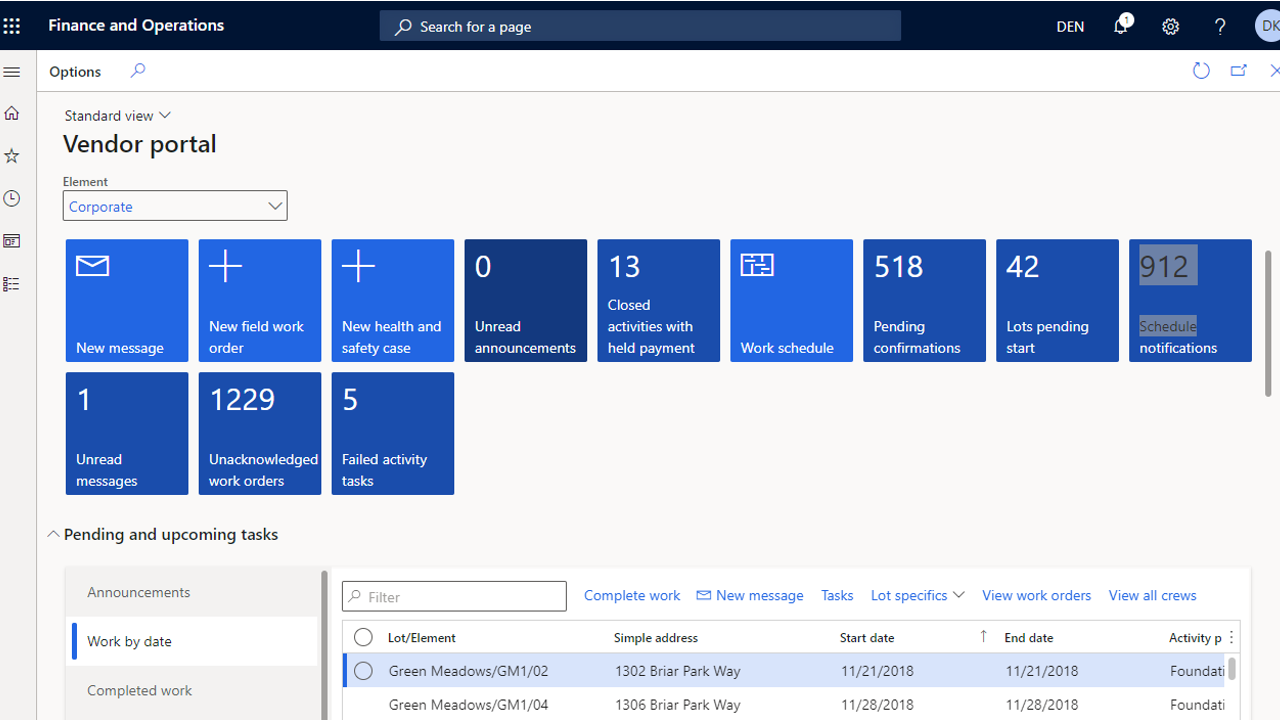1280x720 pixels.
Task: Expand the left navigation pane hamburger
Action: (12, 72)
